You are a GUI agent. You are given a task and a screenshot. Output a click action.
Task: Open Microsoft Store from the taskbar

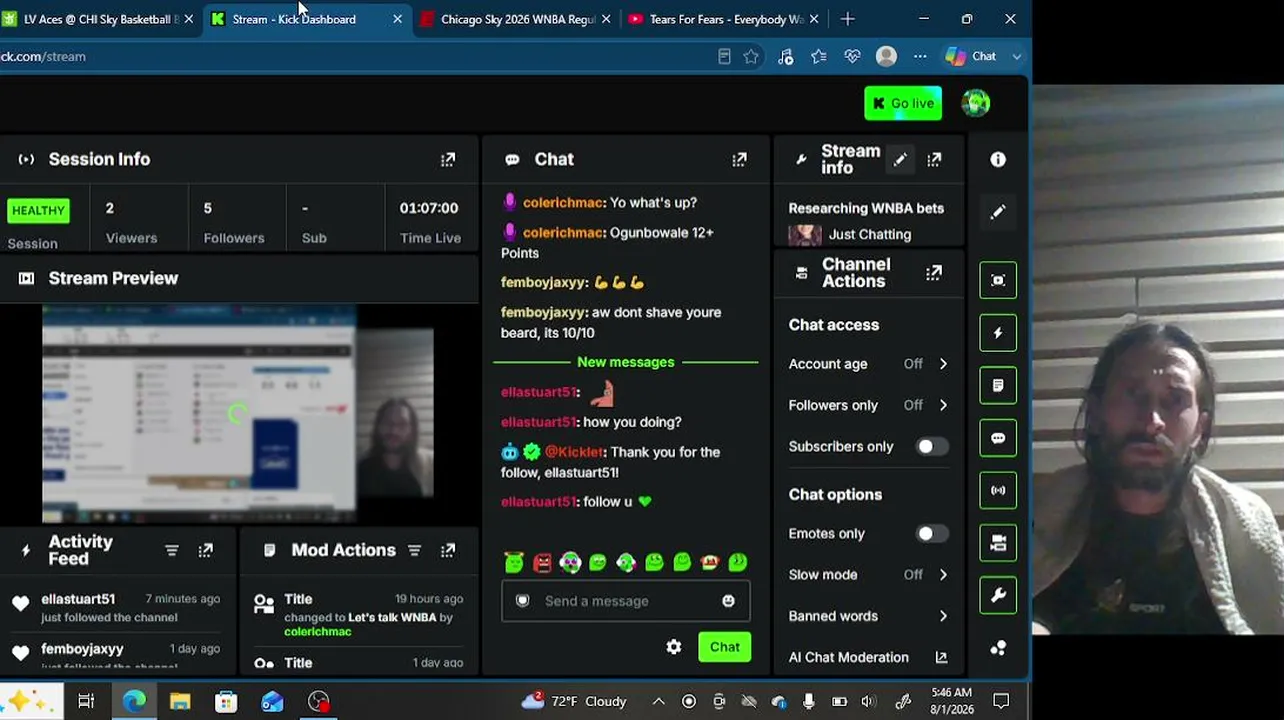point(226,702)
